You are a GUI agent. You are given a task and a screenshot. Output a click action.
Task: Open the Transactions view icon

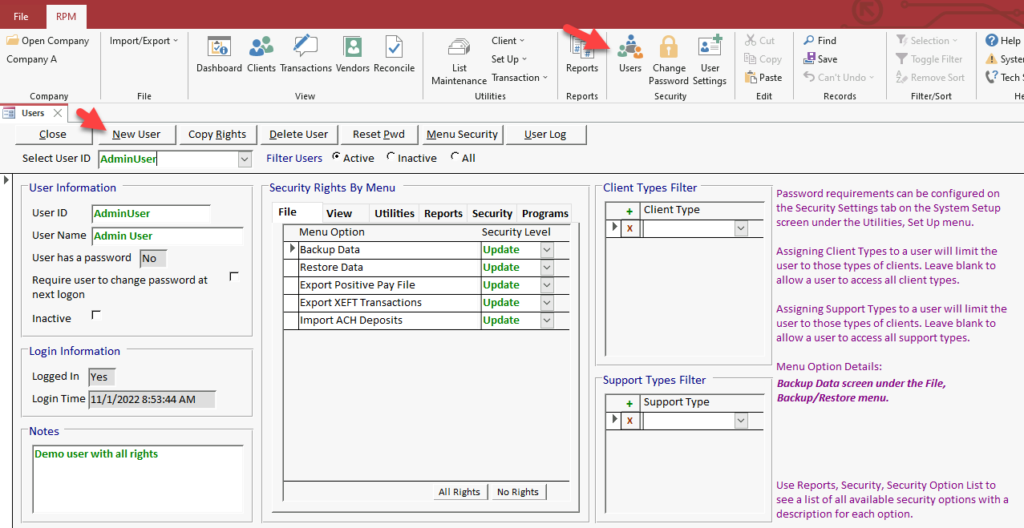click(306, 47)
